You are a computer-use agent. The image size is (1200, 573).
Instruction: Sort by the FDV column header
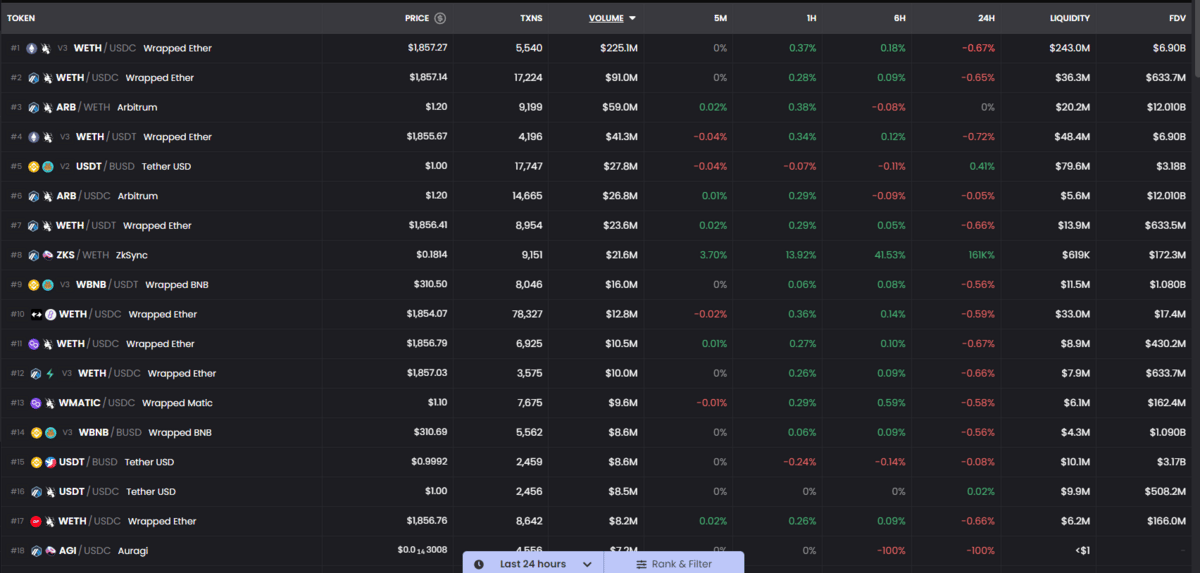(1177, 18)
